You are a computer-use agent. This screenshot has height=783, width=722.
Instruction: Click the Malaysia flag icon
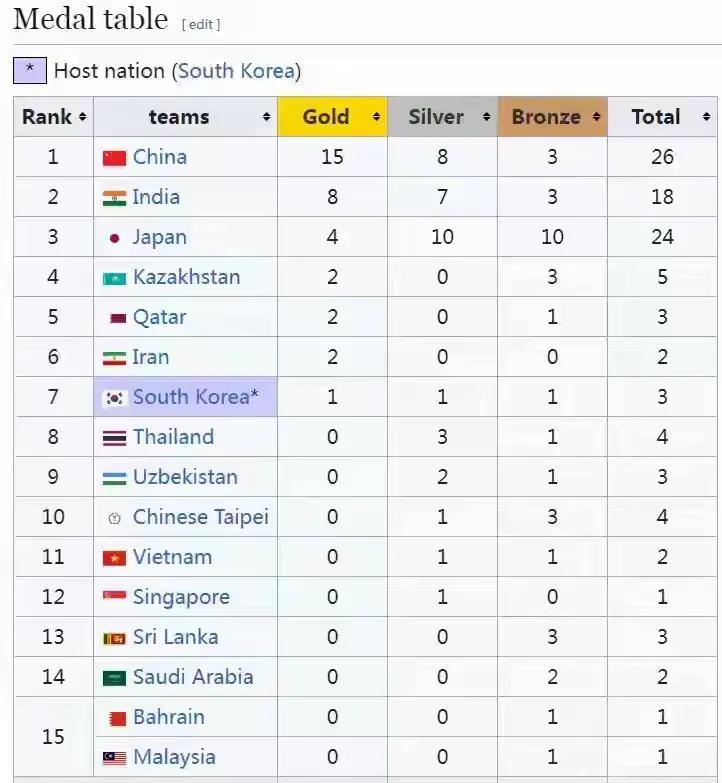114,758
